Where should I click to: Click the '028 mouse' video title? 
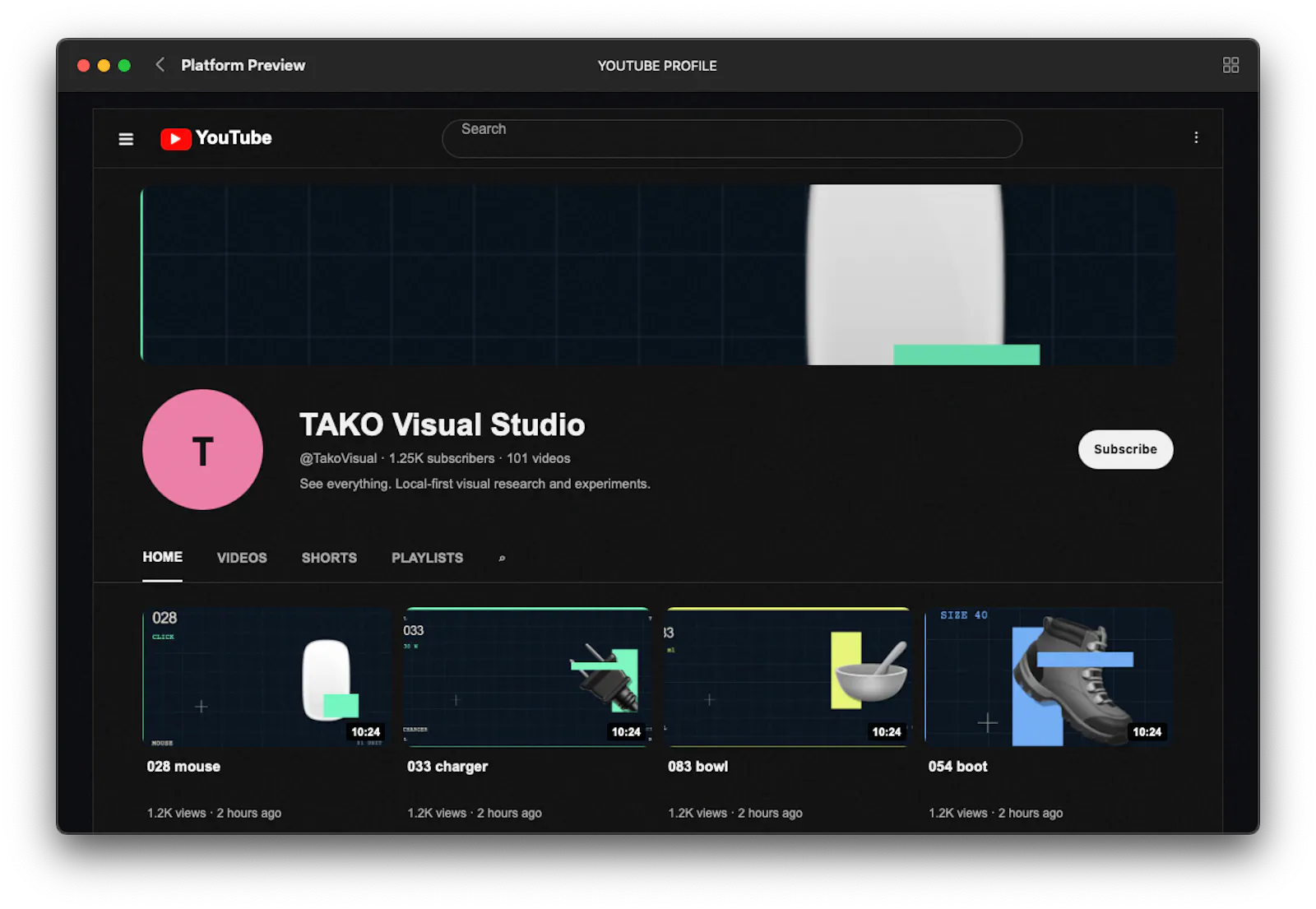[183, 767]
